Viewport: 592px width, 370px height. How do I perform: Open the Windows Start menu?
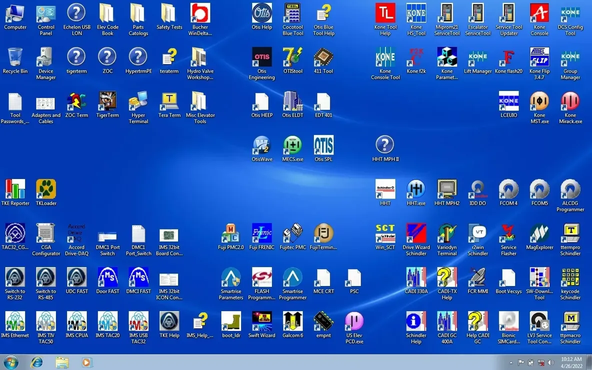[11, 362]
